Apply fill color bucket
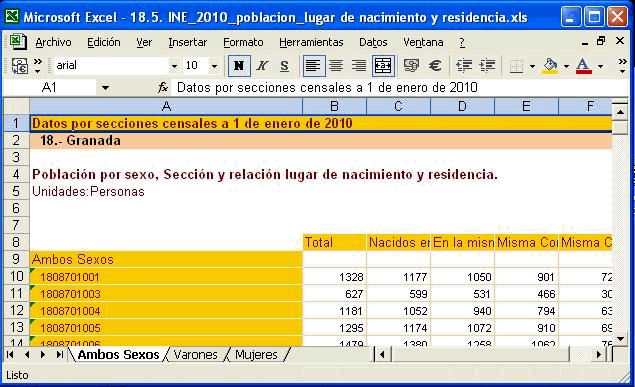This screenshot has width=635, height=387. tap(550, 66)
